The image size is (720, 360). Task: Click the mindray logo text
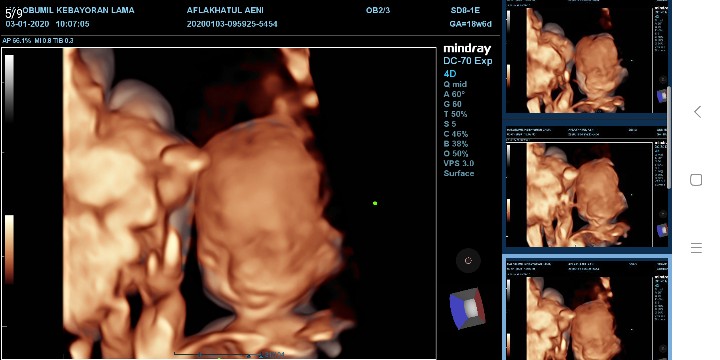click(x=467, y=49)
